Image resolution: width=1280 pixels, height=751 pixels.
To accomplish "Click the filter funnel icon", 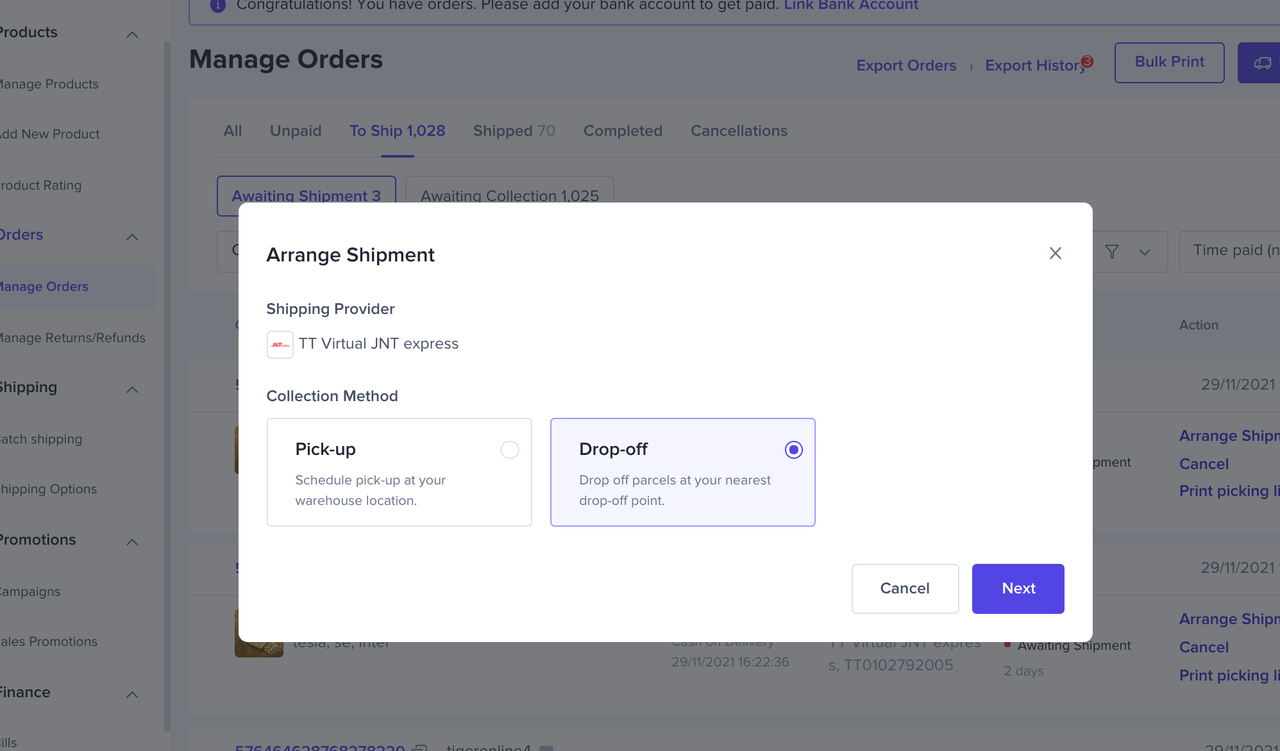I will [1112, 252].
